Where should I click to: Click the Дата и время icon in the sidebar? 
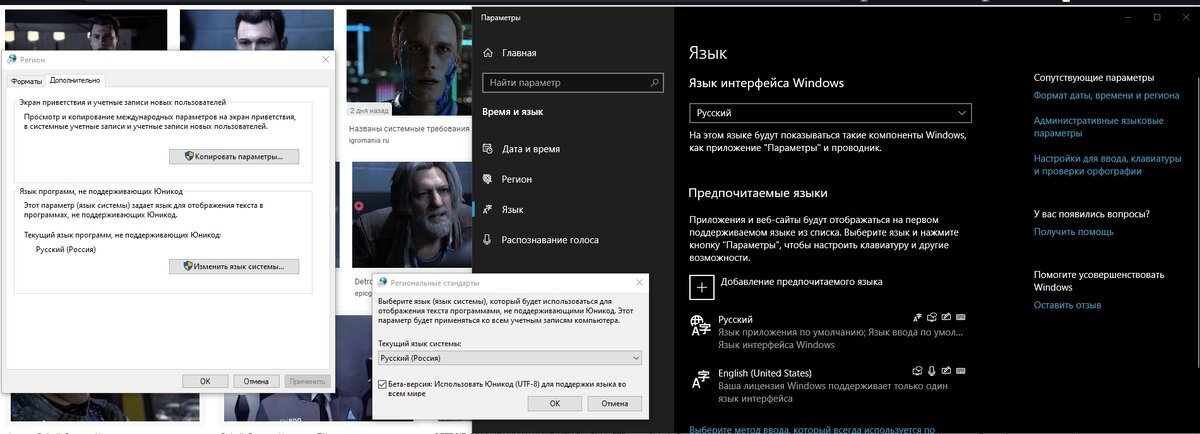pyautogui.click(x=487, y=149)
